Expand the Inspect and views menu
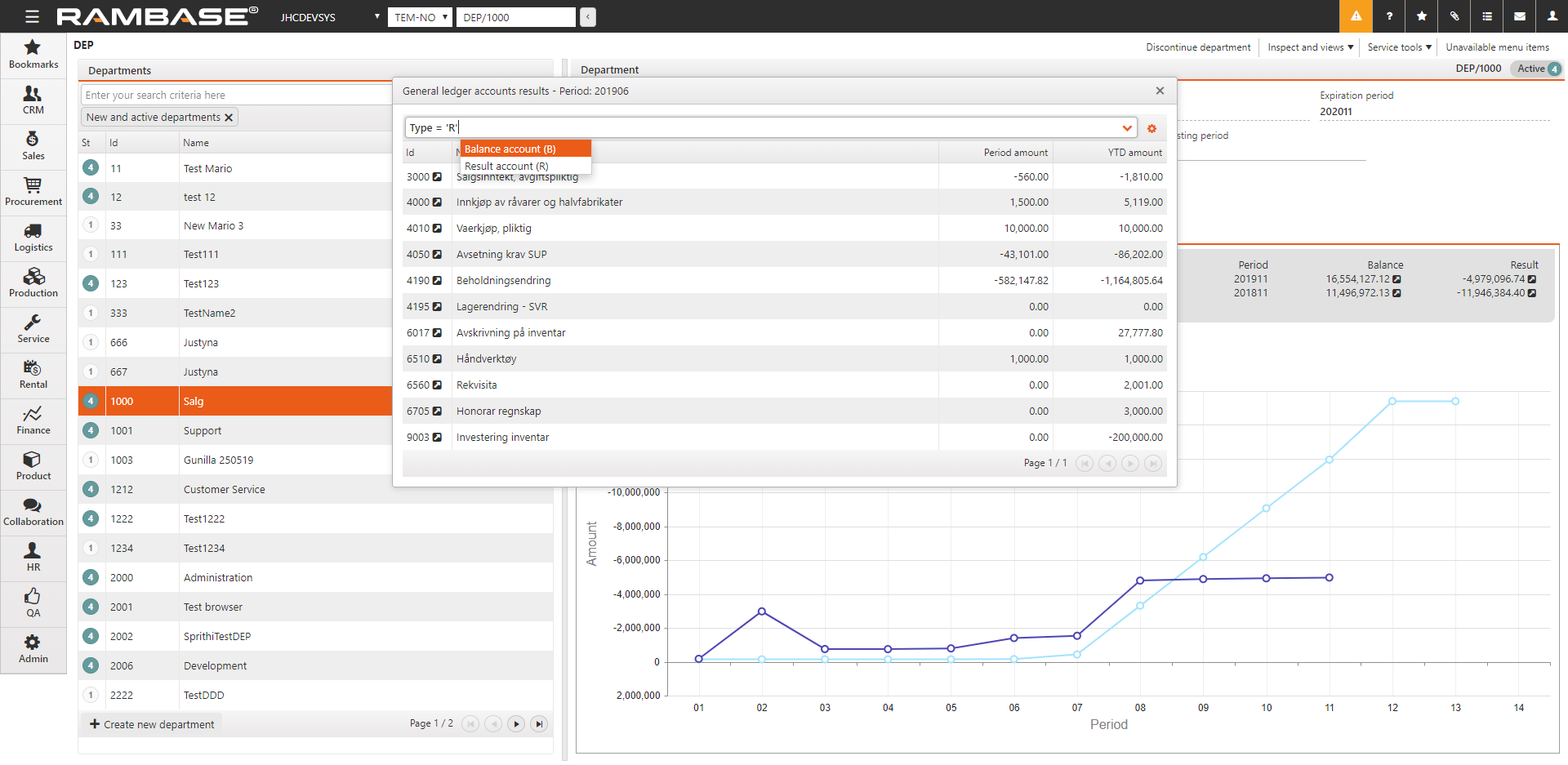Viewport: 1568px width, 765px height. pos(1310,47)
